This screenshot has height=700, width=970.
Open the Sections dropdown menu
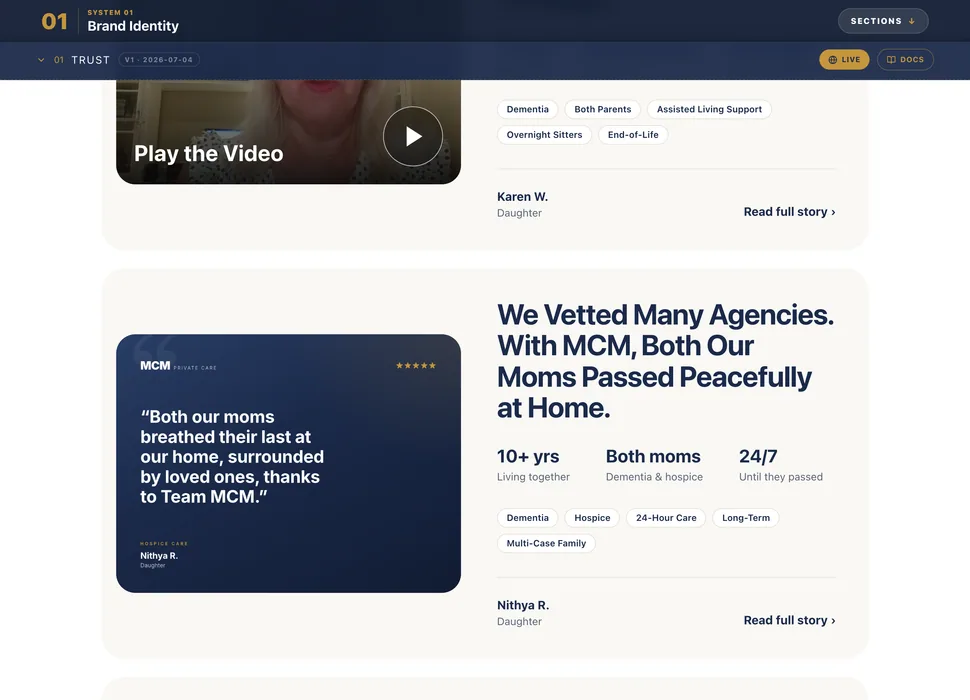(883, 21)
